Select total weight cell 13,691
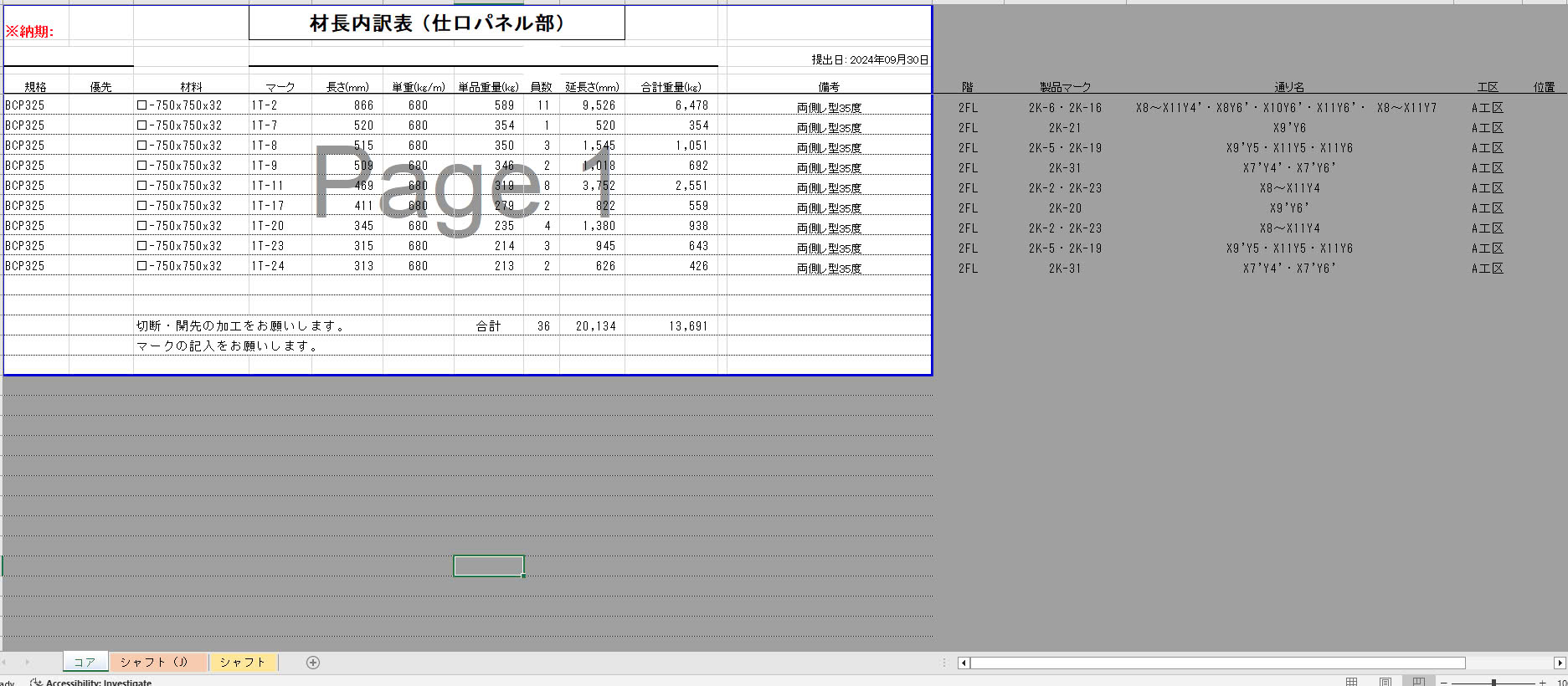Image resolution: width=1568 pixels, height=686 pixels. [687, 326]
